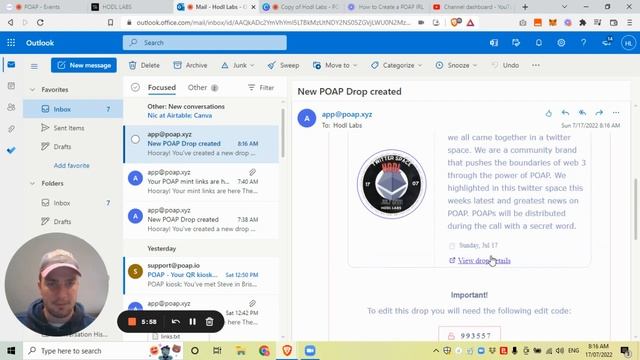This screenshot has height=360, width=640.
Task: Open the 7:40 AM mint links email
Action: 202,182
